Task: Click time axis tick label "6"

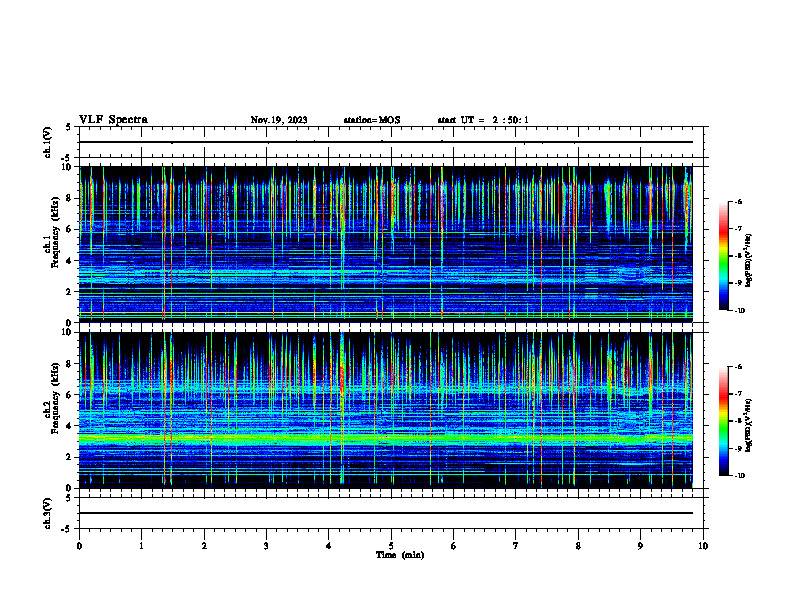Action: [454, 546]
